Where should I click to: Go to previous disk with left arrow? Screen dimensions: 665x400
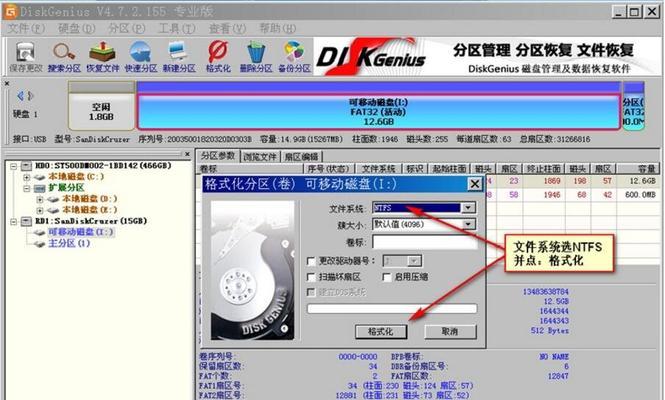click(20, 96)
